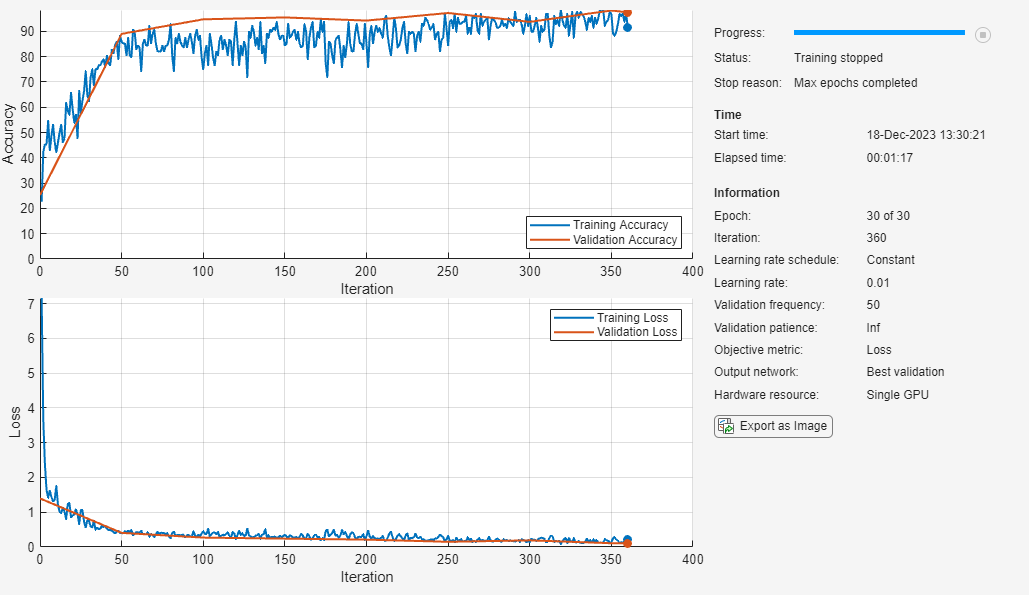Click the Best validation output network value
The image size is (1029, 595).
point(905,372)
